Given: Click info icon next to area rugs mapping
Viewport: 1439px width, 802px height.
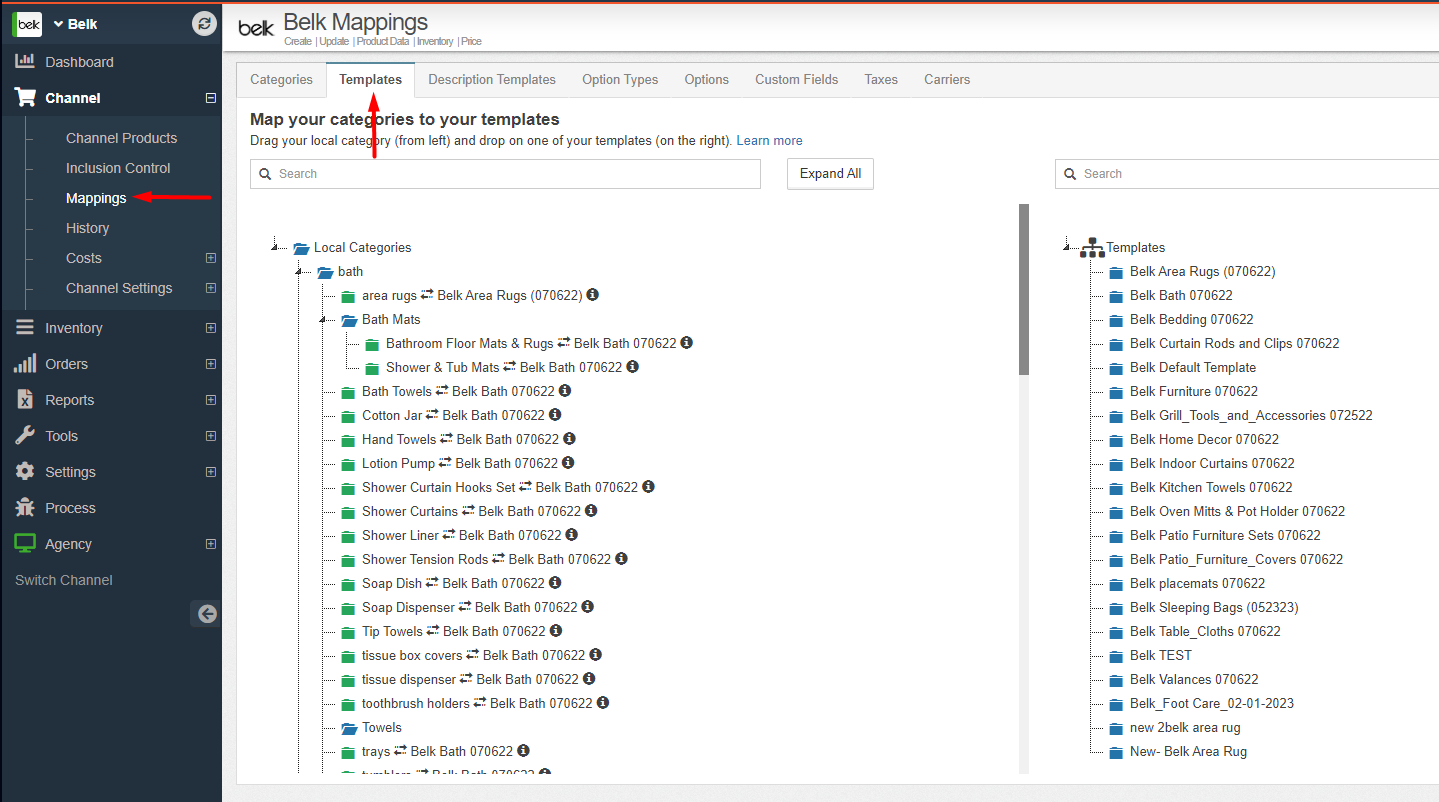Looking at the screenshot, I should pyautogui.click(x=592, y=295).
